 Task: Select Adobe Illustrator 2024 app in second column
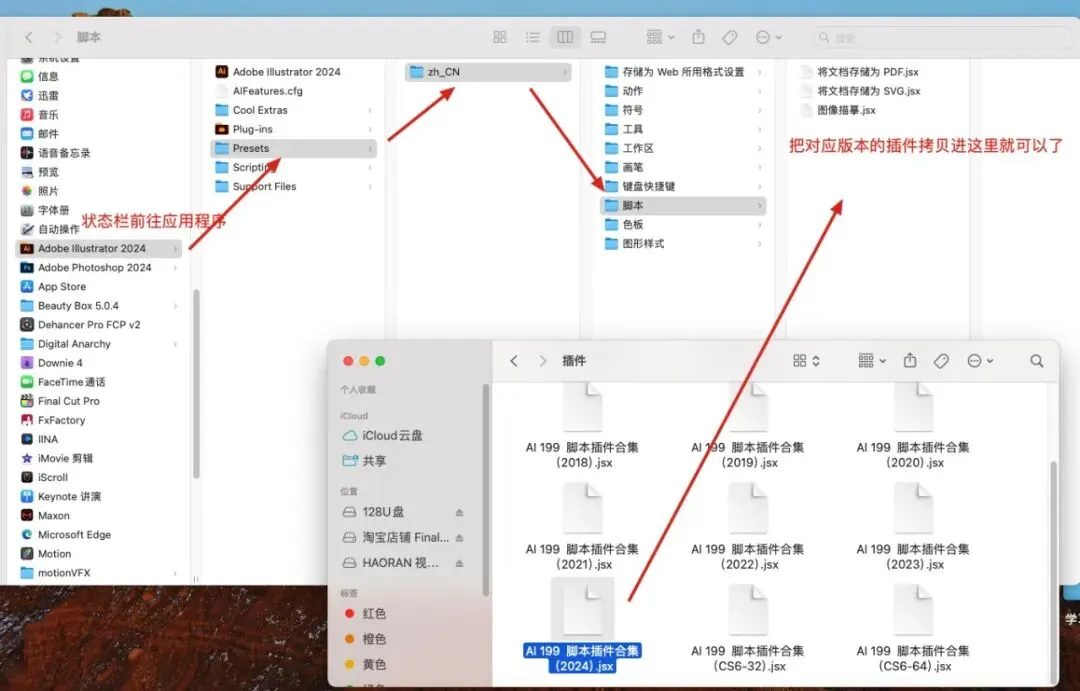[293, 72]
